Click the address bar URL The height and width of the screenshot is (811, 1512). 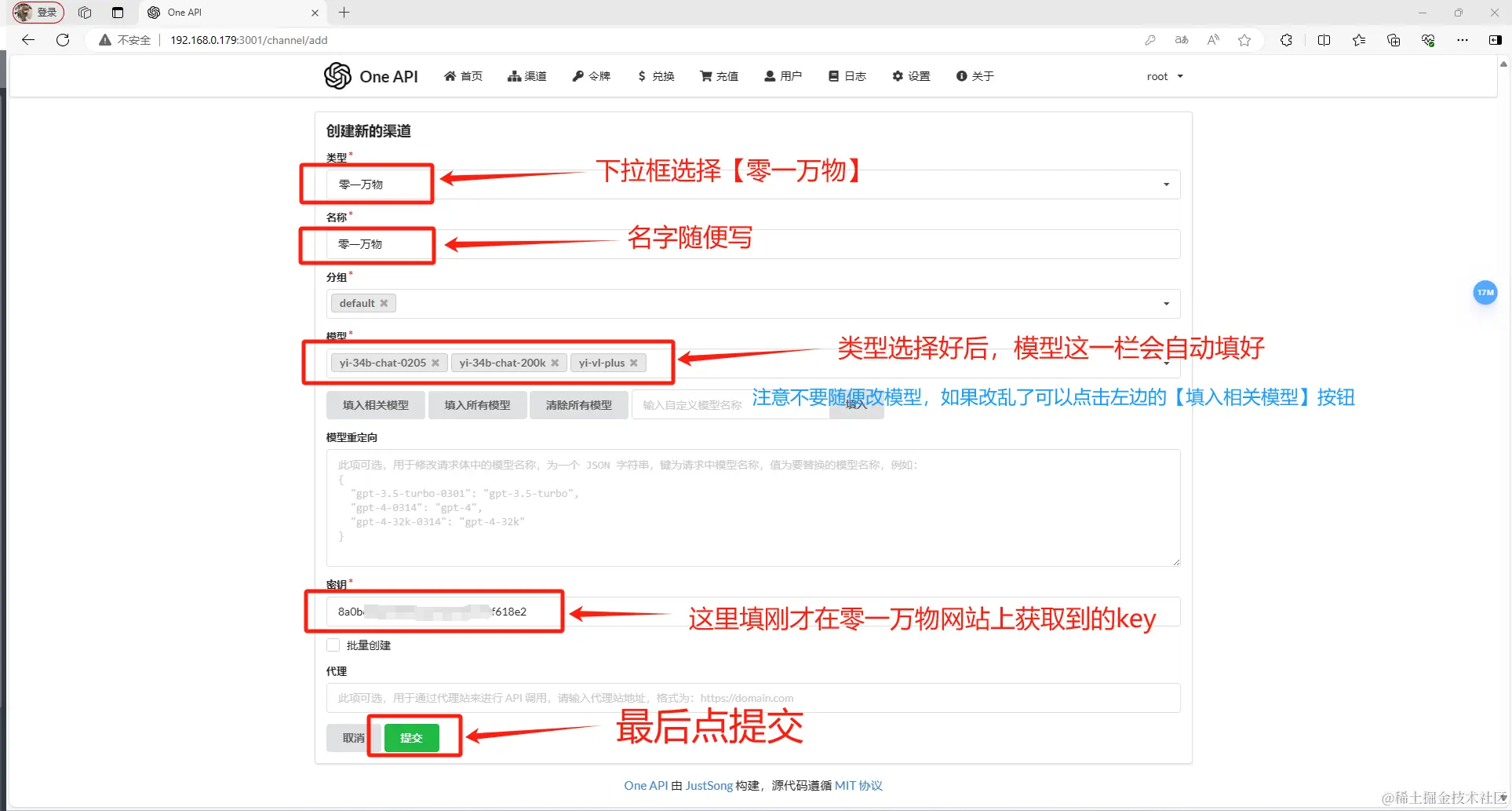249,40
